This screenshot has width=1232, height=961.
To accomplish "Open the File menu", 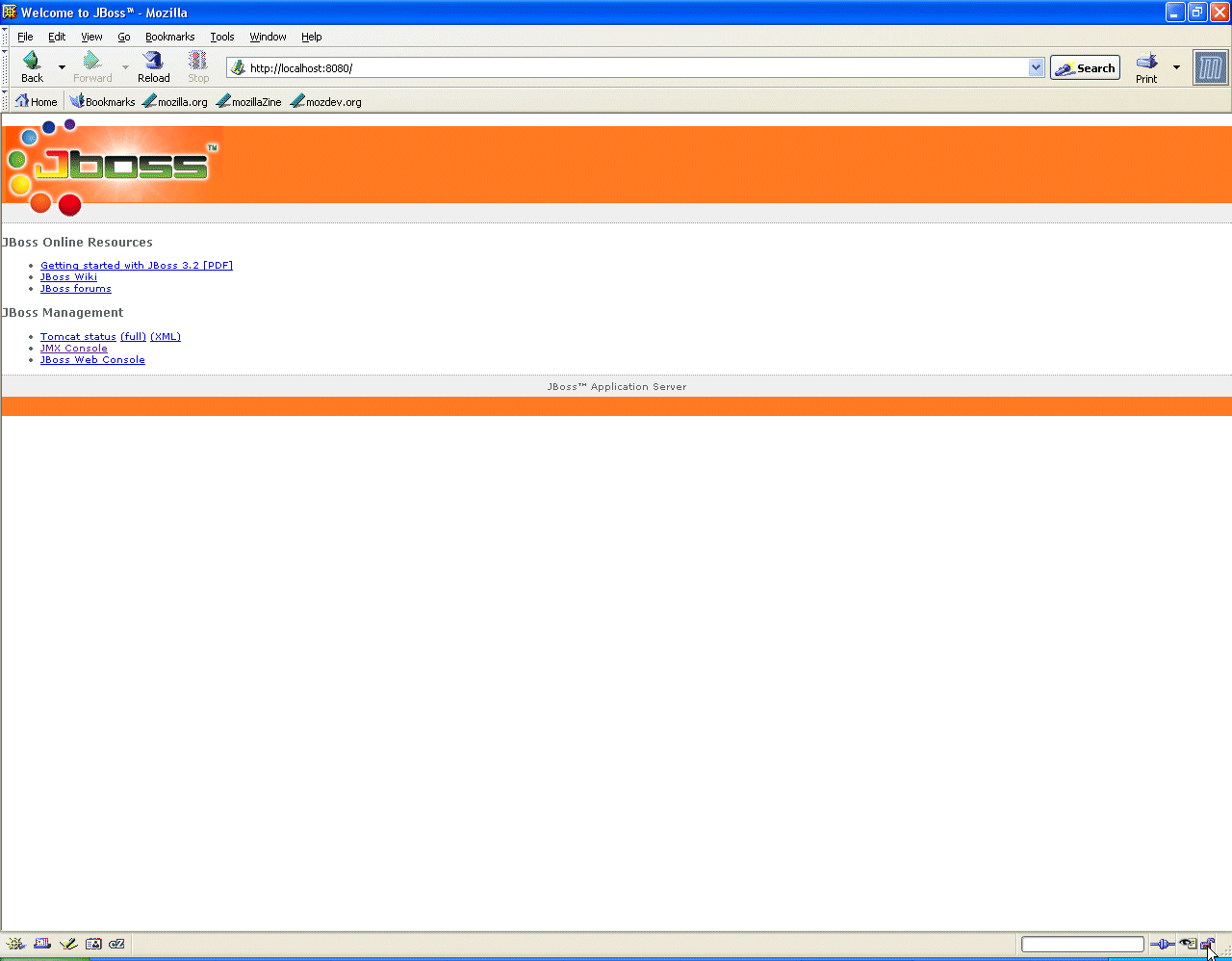I will point(25,37).
